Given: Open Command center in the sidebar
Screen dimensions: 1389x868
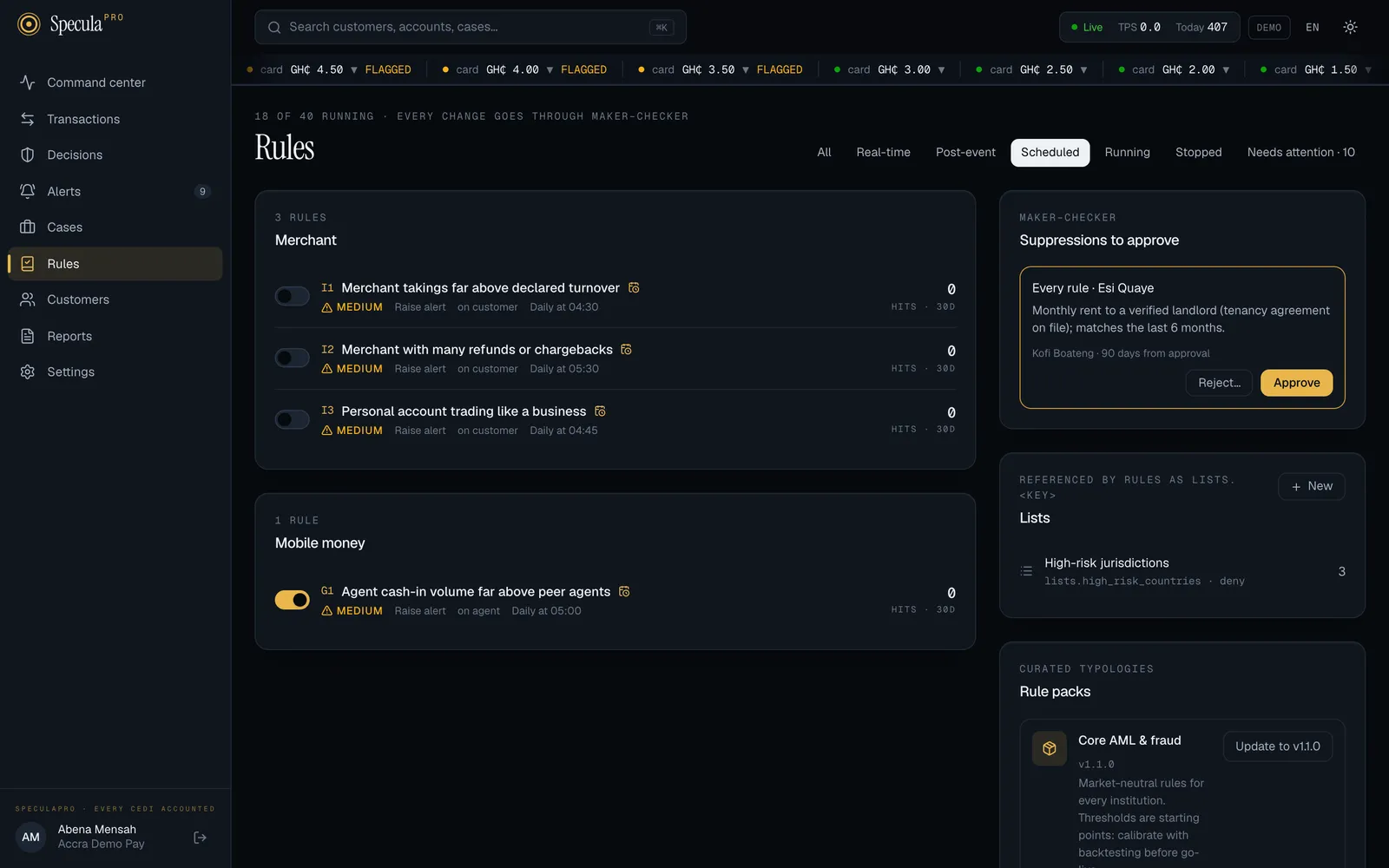Looking at the screenshot, I should click(115, 82).
